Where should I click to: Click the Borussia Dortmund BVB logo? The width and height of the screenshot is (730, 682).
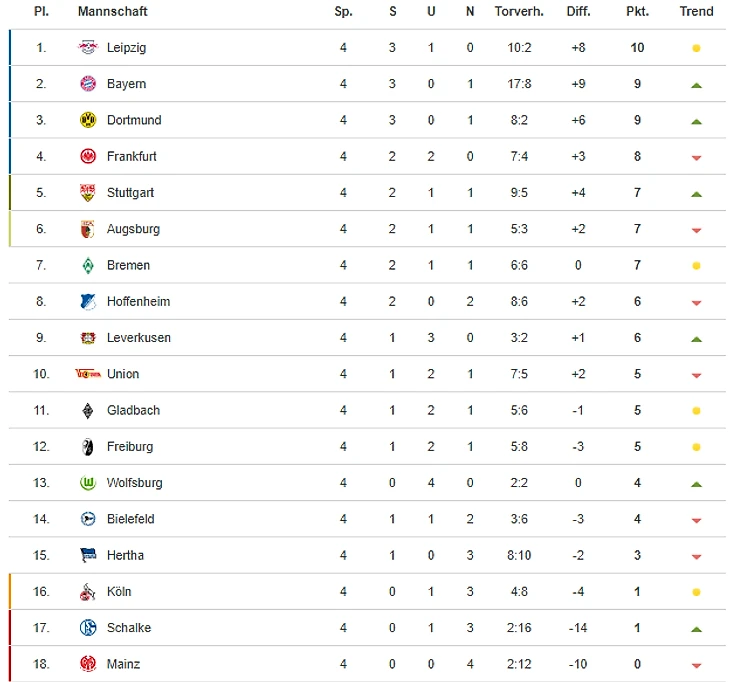point(87,120)
